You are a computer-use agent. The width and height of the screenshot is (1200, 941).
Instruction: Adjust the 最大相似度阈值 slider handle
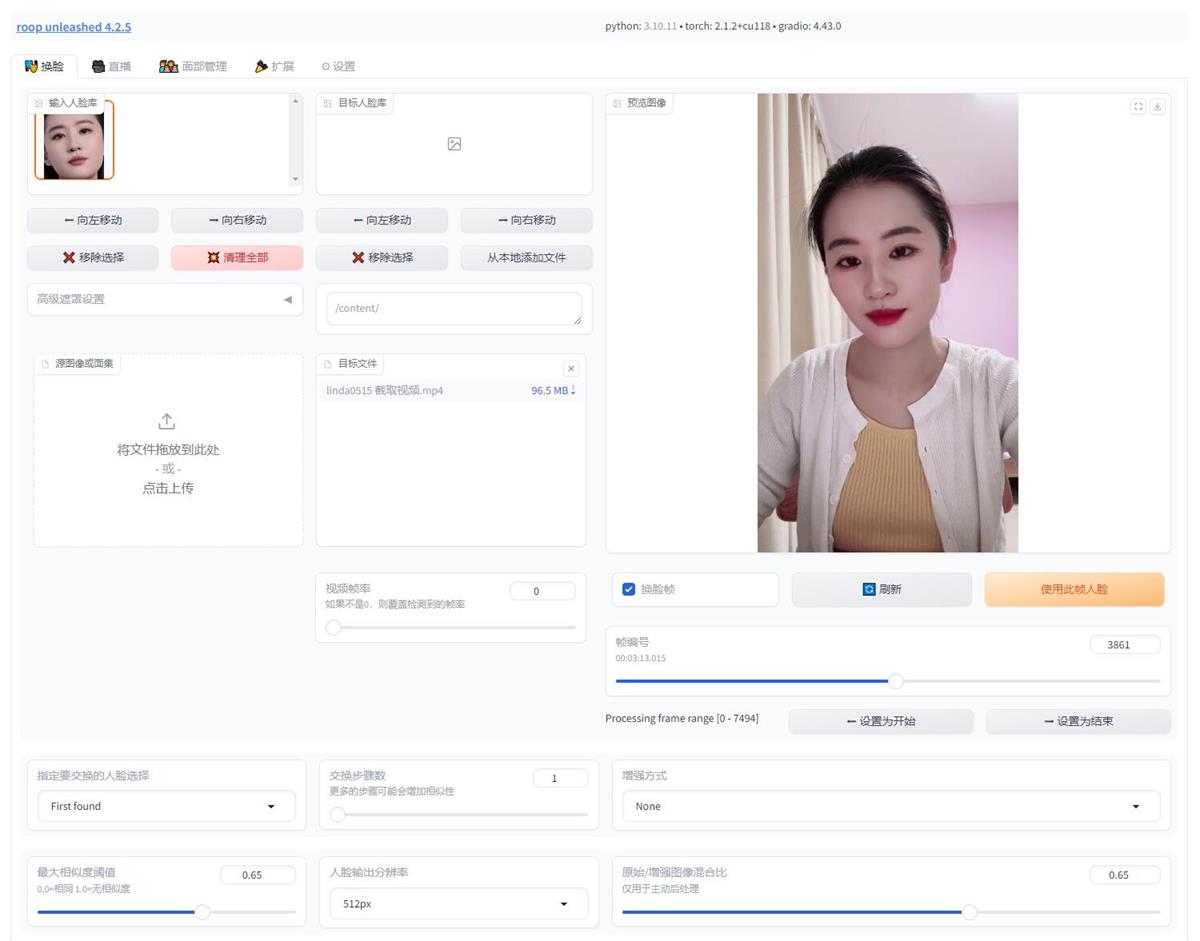(x=202, y=912)
